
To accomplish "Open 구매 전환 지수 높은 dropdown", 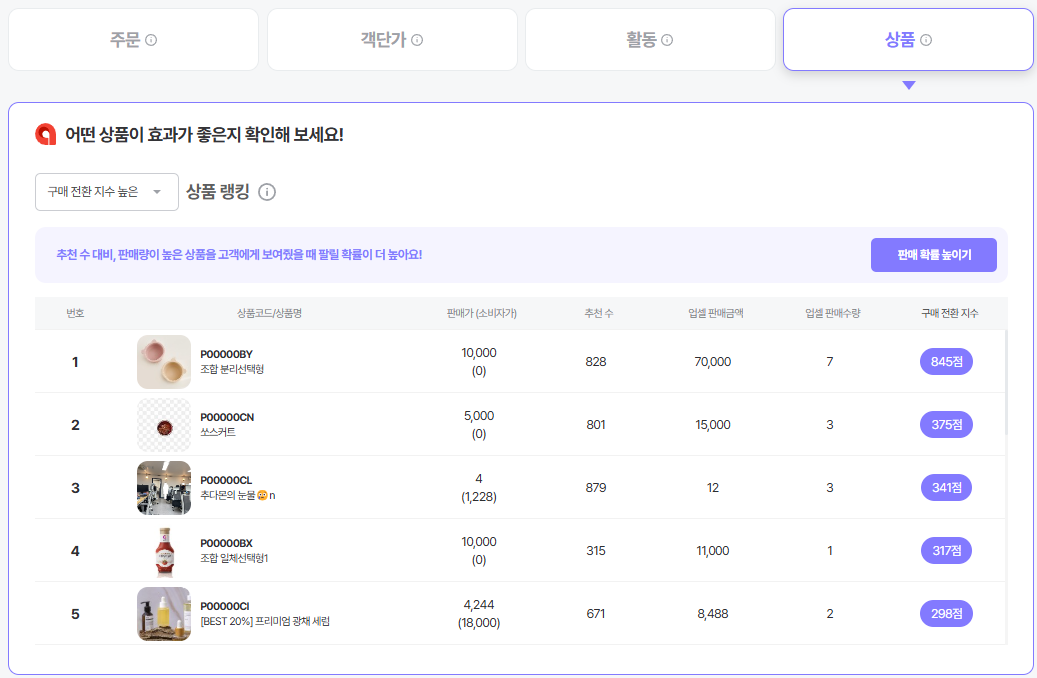I will pyautogui.click(x=106, y=192).
